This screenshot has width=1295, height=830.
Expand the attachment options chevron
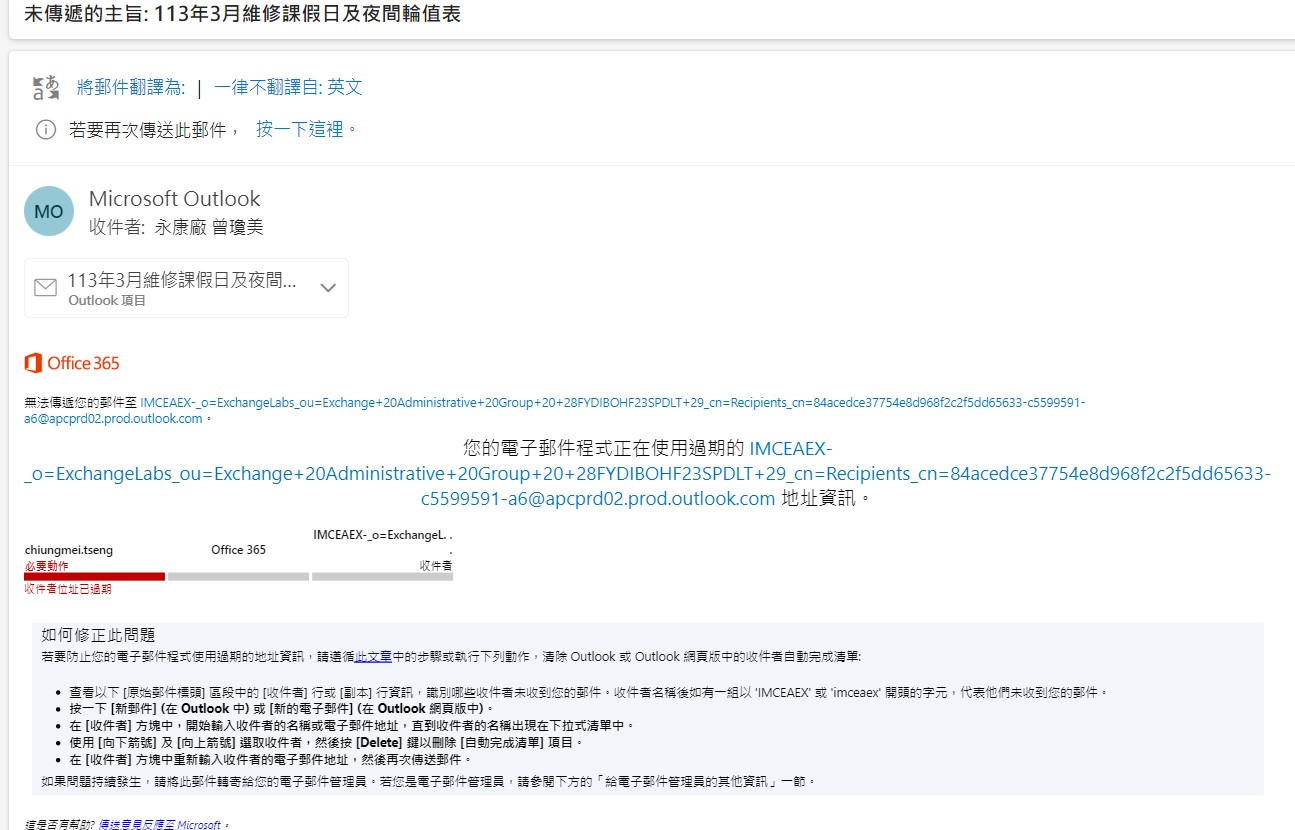(327, 288)
